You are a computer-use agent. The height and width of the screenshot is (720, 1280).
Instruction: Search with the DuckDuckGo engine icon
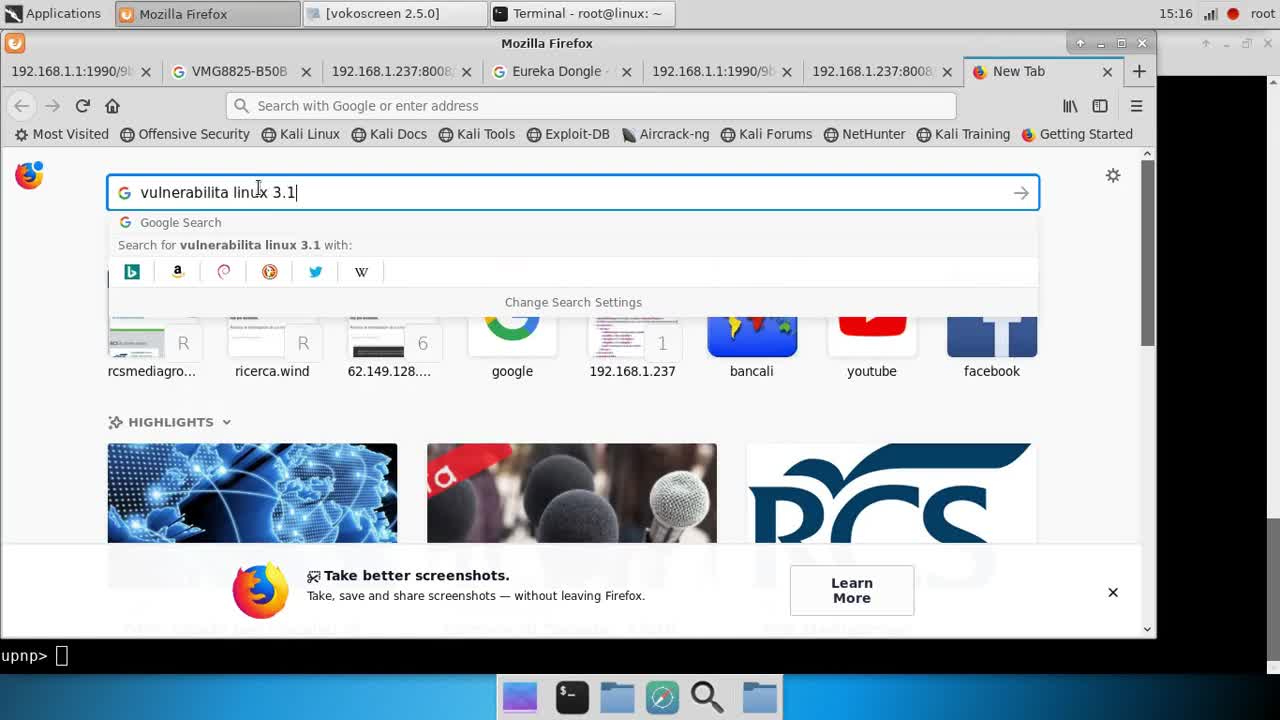[x=270, y=271]
